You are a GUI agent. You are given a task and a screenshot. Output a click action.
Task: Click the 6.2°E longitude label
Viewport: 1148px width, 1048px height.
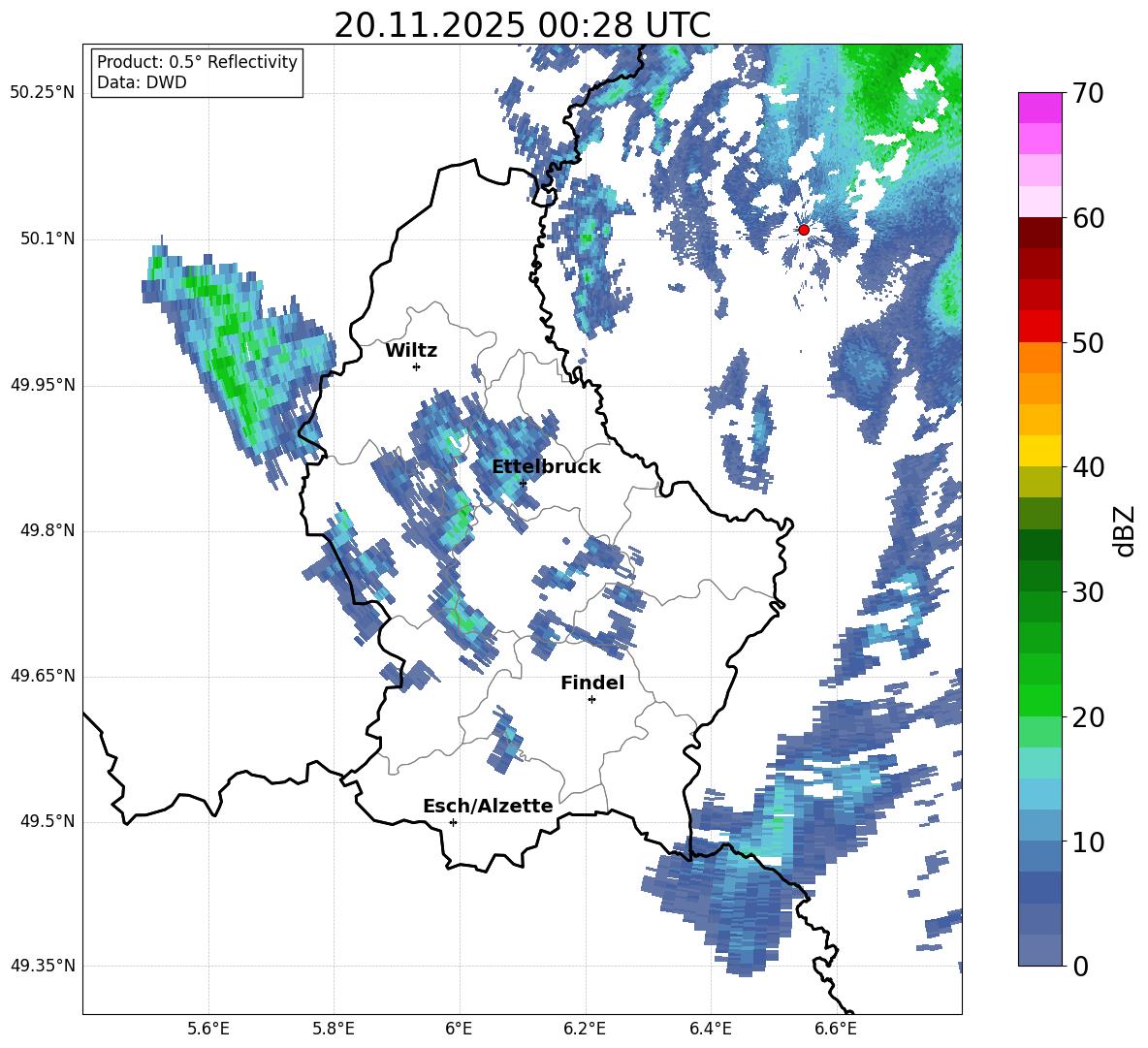(x=585, y=1030)
